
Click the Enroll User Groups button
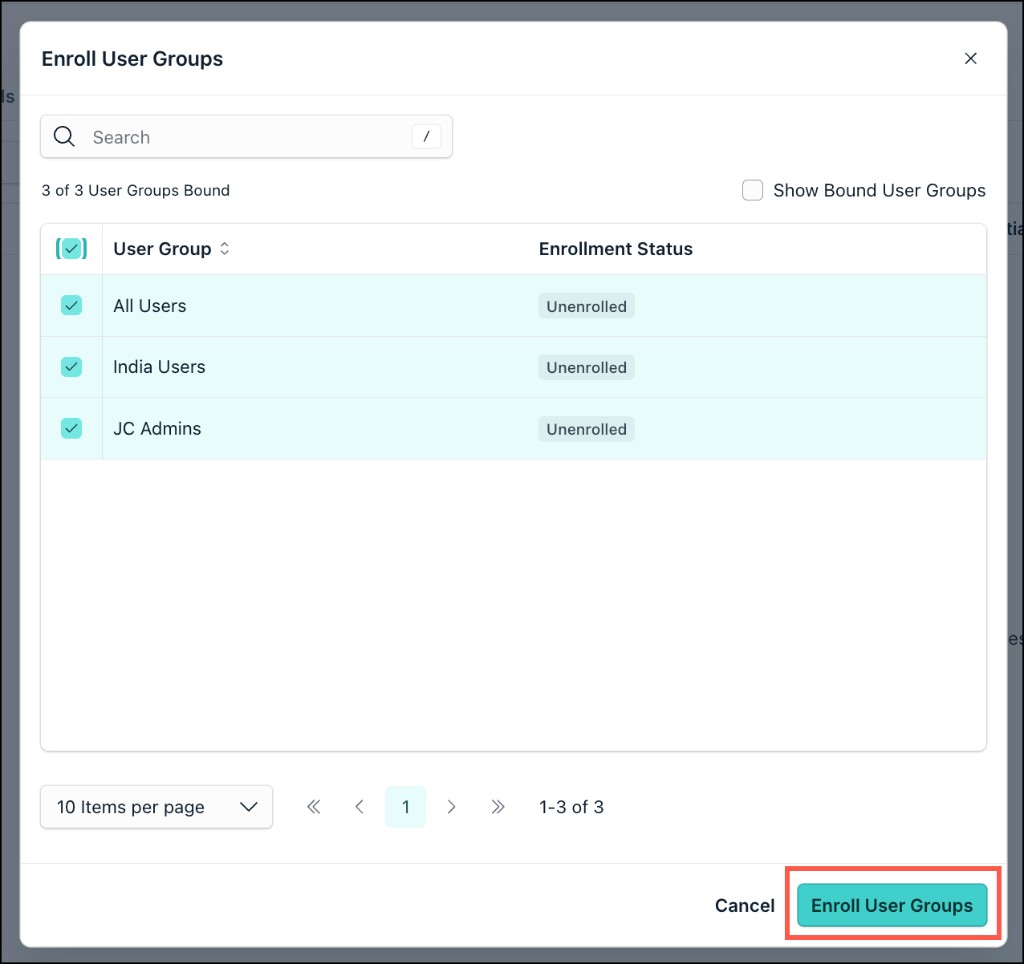[x=891, y=905]
